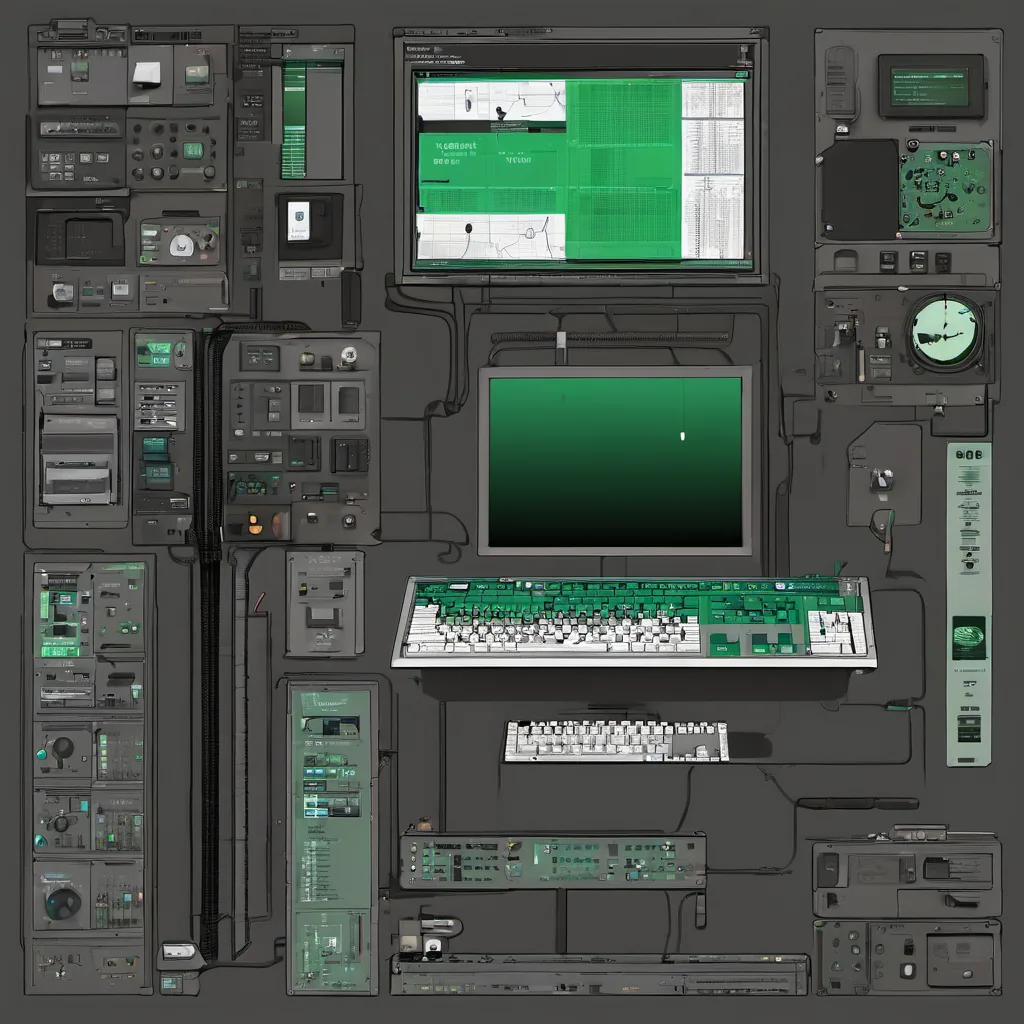Click the white round dial on left console
This screenshot has width=1024, height=1024.
click(182, 244)
